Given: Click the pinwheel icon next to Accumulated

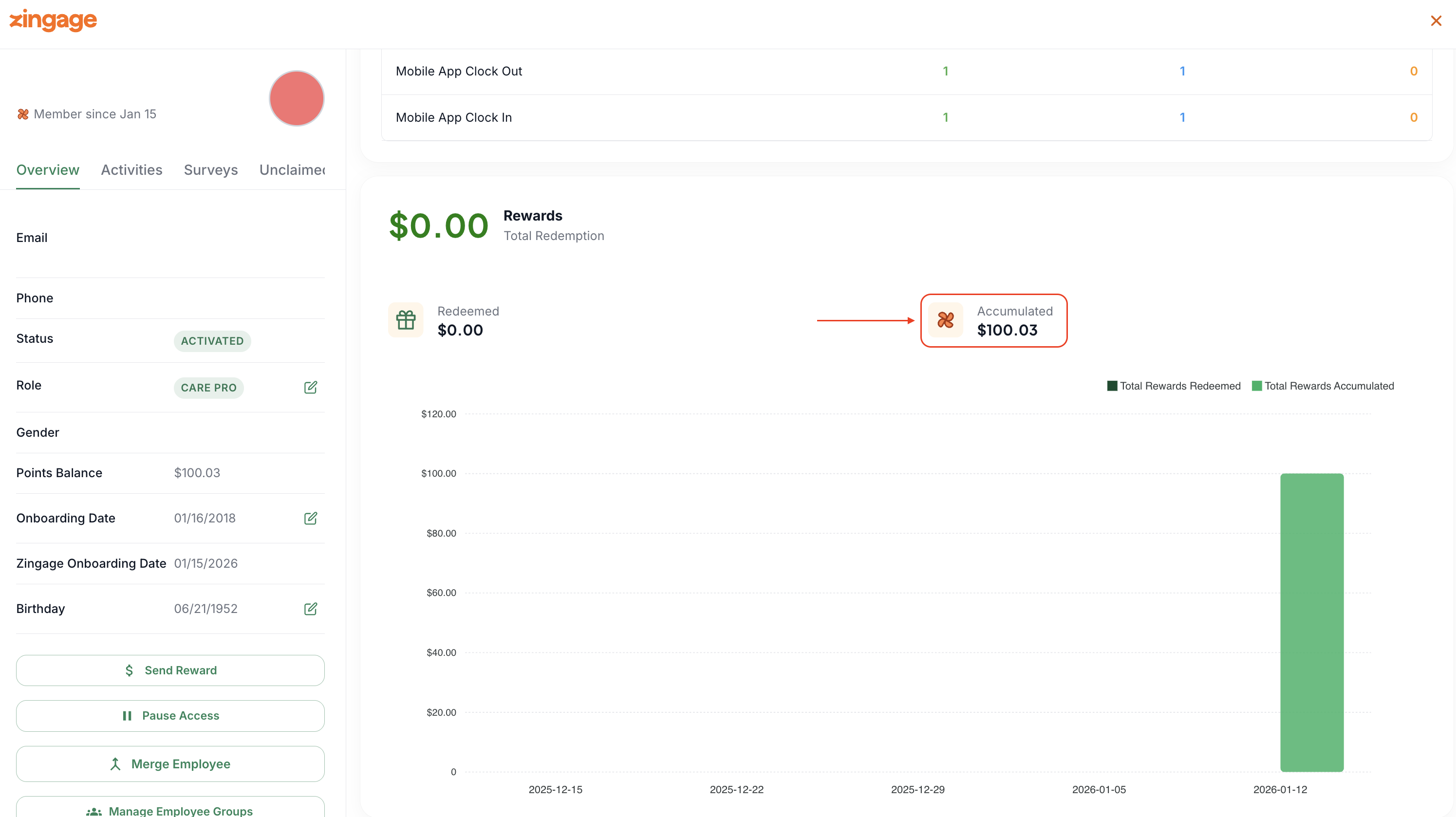Looking at the screenshot, I should pyautogui.click(x=946, y=320).
